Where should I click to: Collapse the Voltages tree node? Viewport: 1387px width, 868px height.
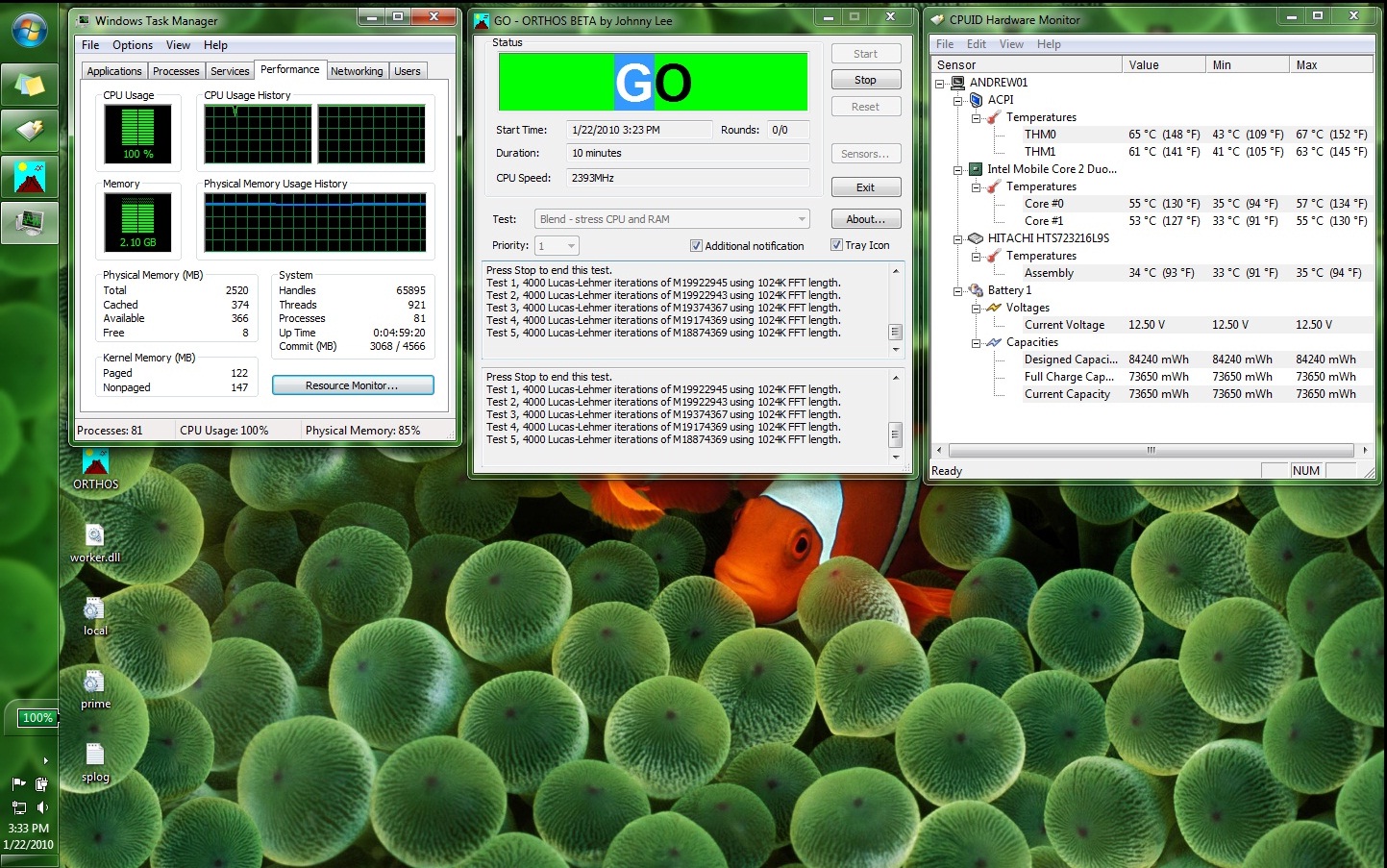tap(976, 309)
